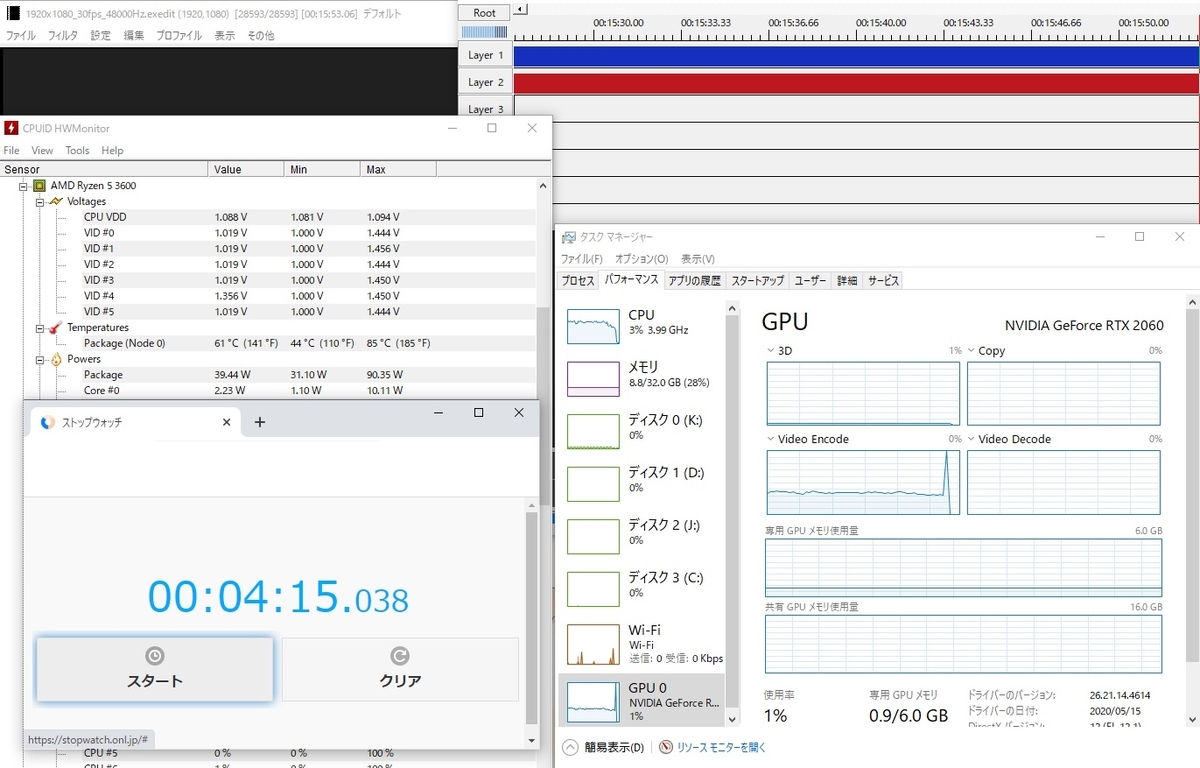1200x768 pixels.
Task: Click the Layer 3 header button
Action: pos(486,108)
